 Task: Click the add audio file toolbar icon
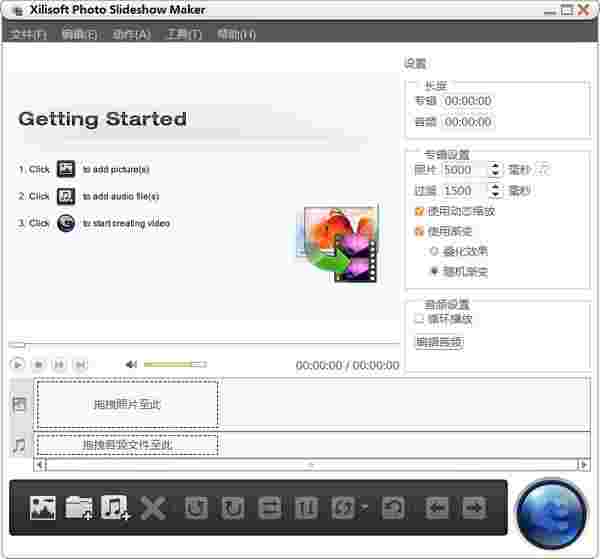tap(115, 508)
